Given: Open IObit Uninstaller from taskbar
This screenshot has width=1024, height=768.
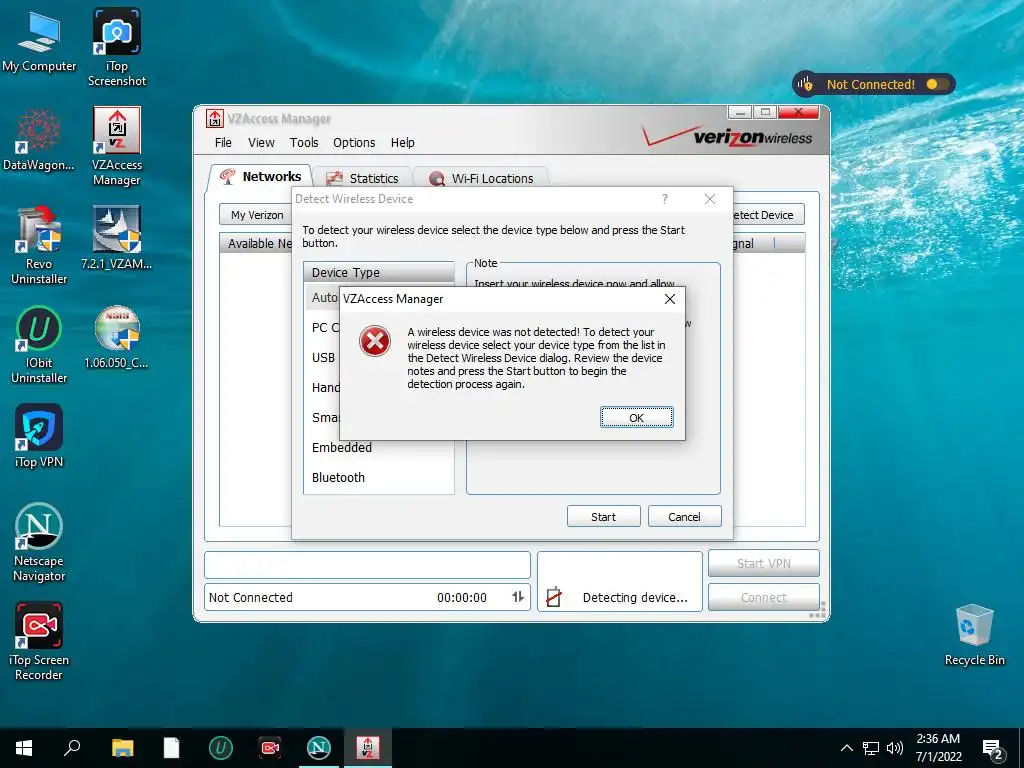Looking at the screenshot, I should tap(221, 748).
